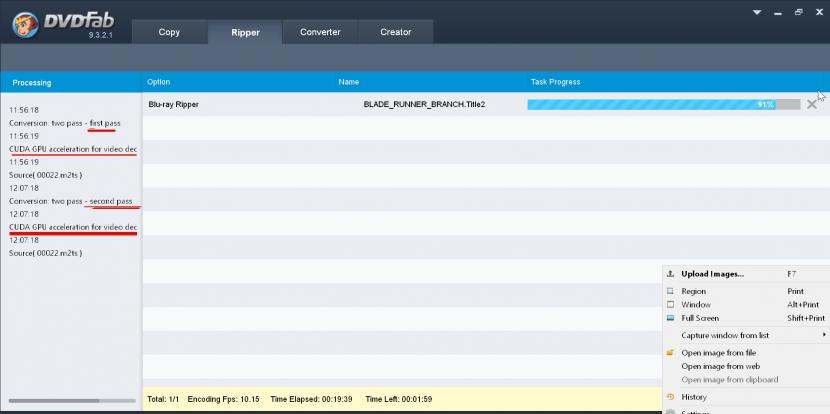The width and height of the screenshot is (830, 414).
Task: Click the 11:56:18 timestamp log entry
Action: coord(24,110)
